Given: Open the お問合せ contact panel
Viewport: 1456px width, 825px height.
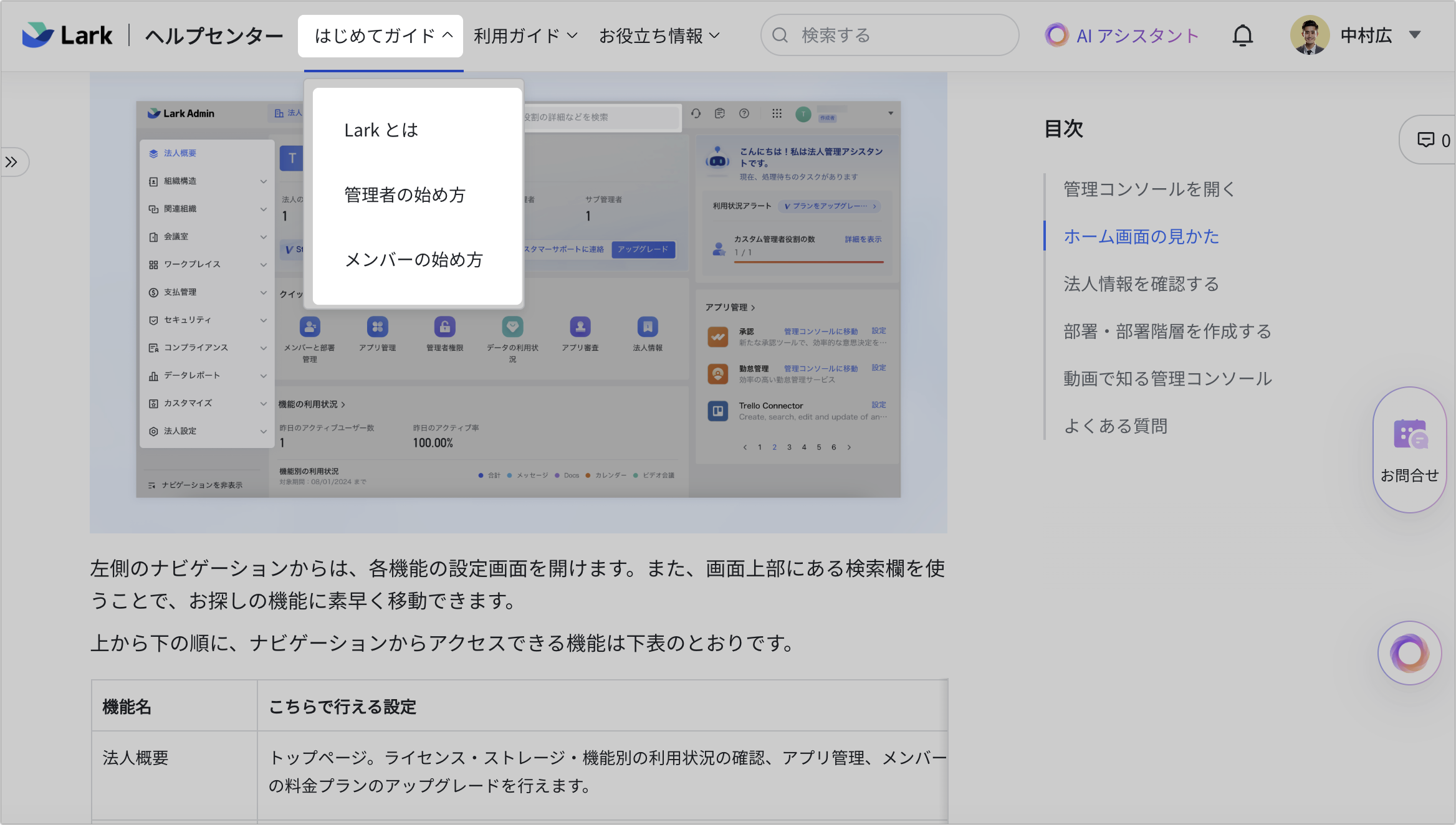Looking at the screenshot, I should click(1410, 449).
